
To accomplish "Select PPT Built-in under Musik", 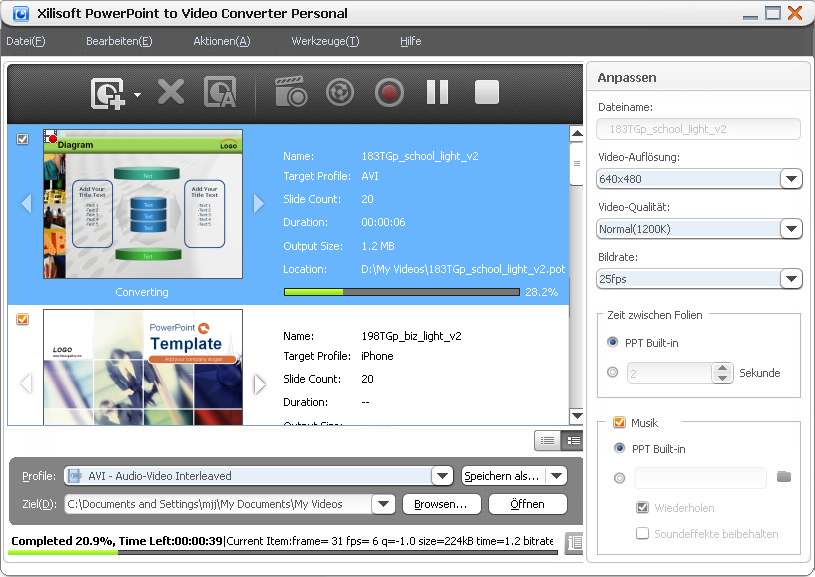I will tap(619, 448).
